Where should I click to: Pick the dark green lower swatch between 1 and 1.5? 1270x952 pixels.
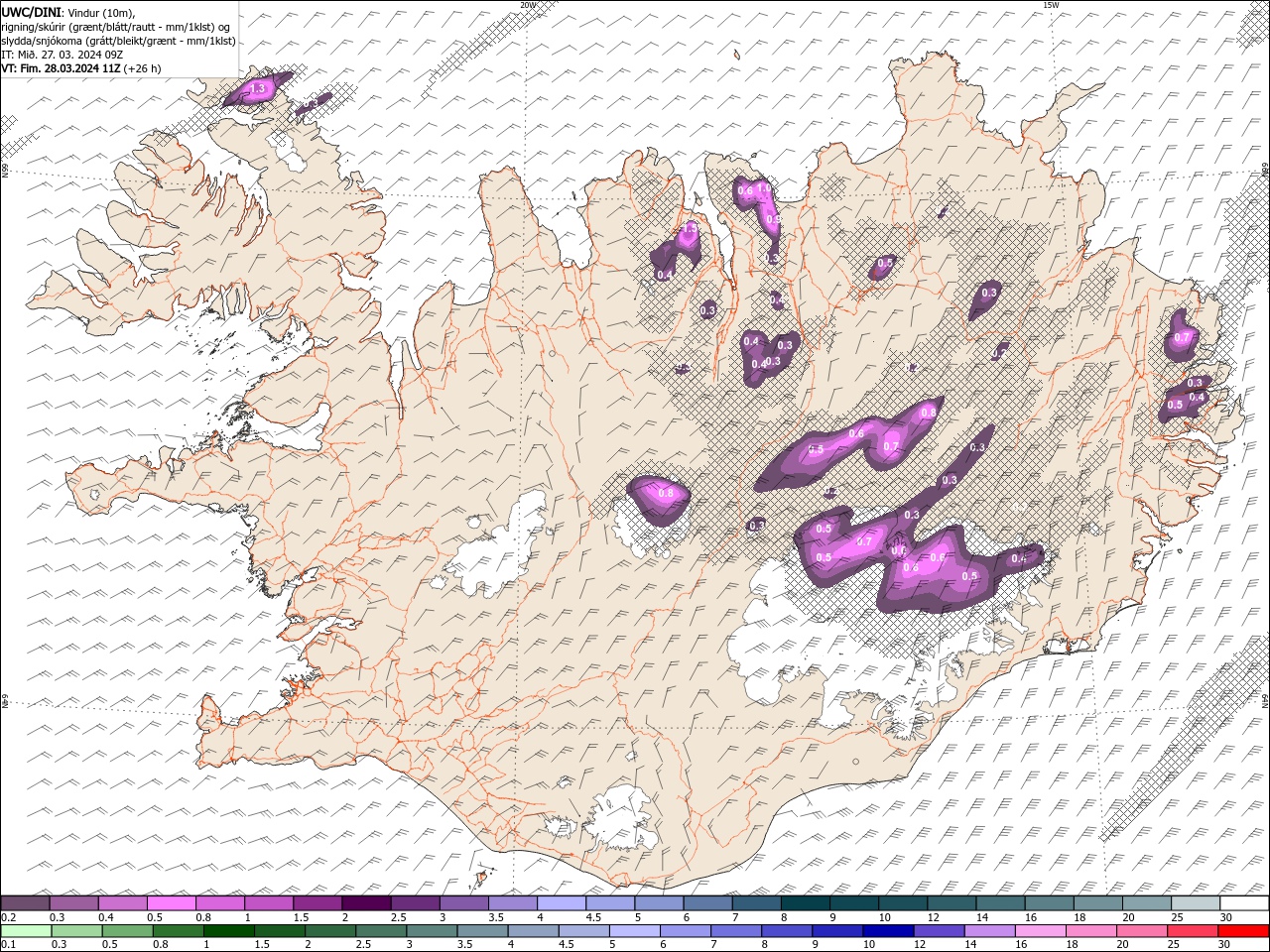click(229, 931)
